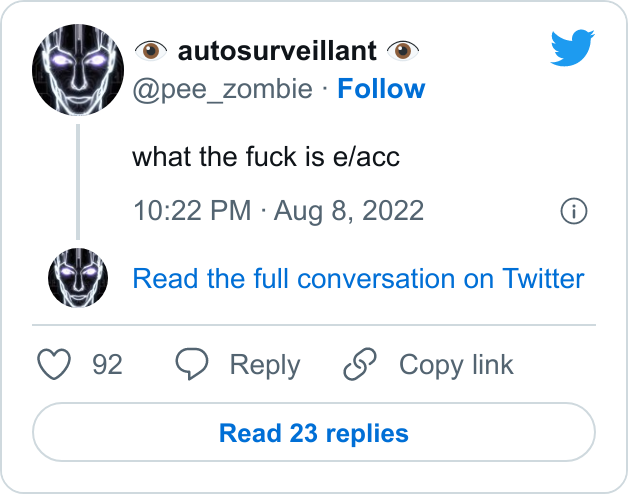
Task: Click the Copy link text
Action: click(456, 365)
